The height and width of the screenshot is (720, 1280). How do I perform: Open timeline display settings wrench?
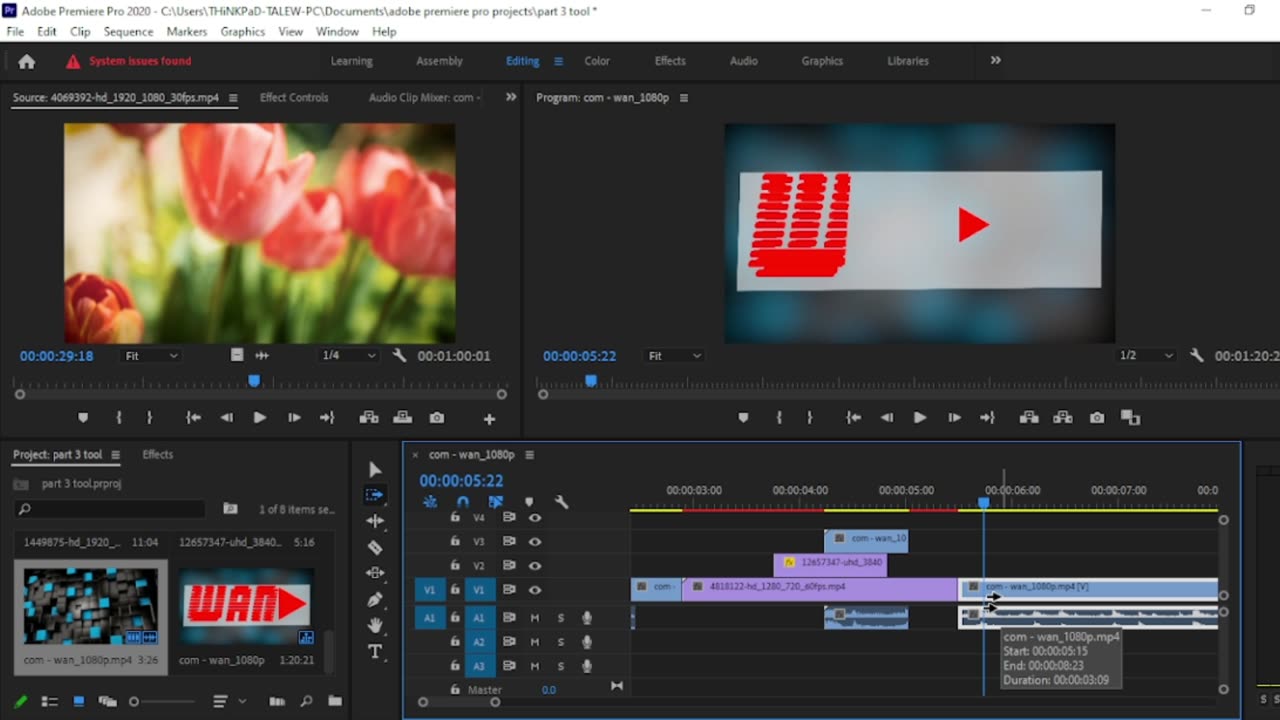point(561,502)
